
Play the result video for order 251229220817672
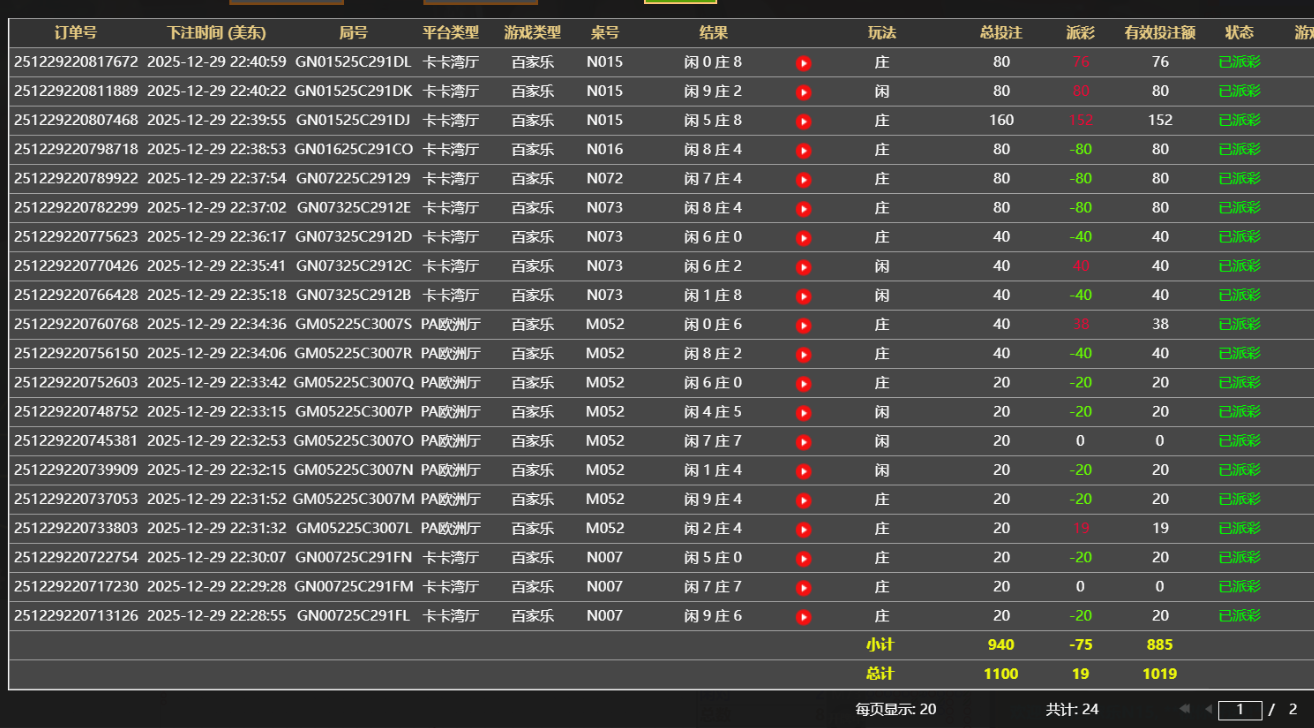pyautogui.click(x=803, y=62)
